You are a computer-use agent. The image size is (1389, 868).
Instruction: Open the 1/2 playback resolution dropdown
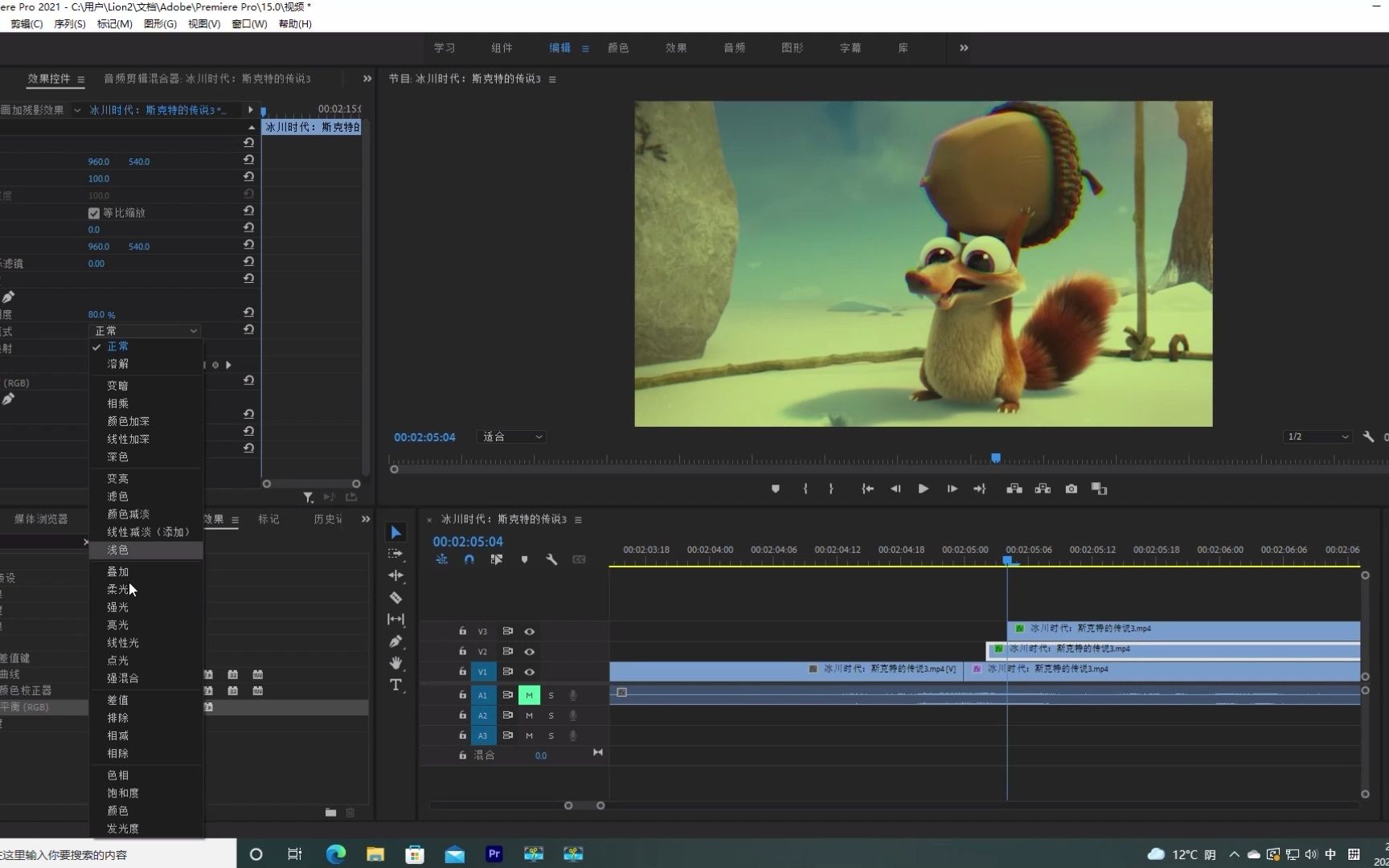pos(1317,437)
